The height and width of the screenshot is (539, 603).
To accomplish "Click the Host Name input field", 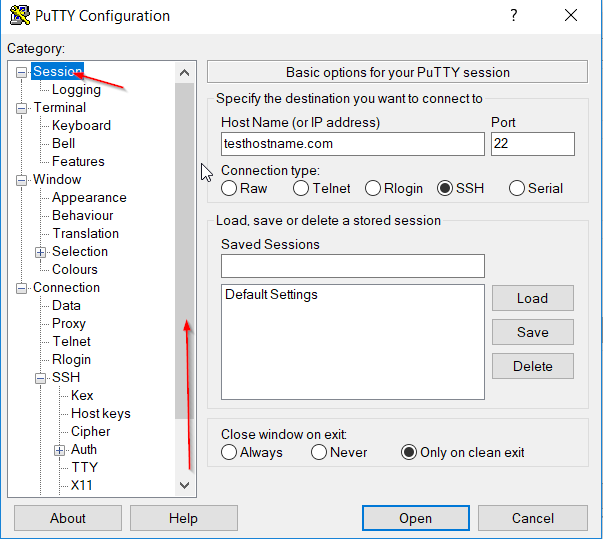I will coord(352,144).
